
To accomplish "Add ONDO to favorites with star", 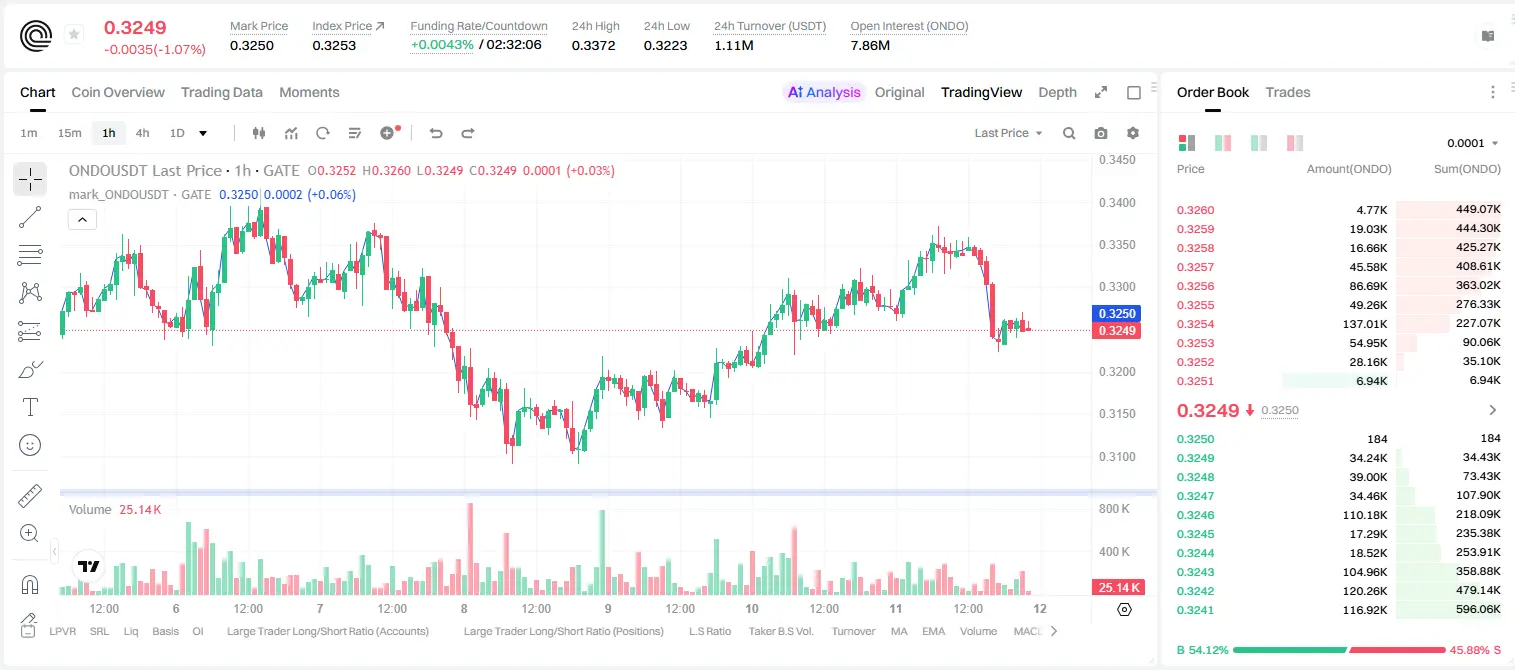I will point(74,35).
